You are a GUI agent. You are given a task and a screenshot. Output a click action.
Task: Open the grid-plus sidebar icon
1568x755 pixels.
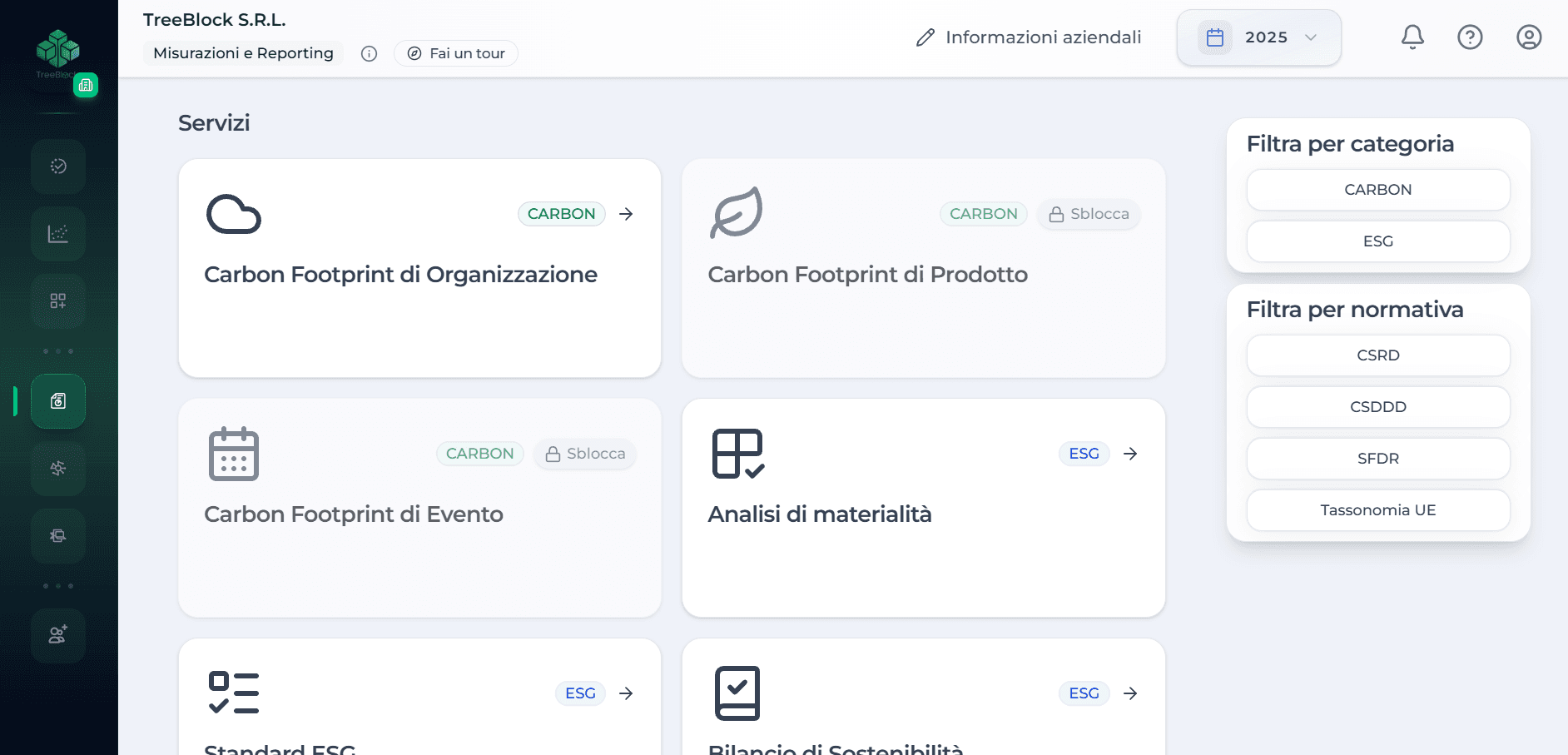[x=58, y=301]
